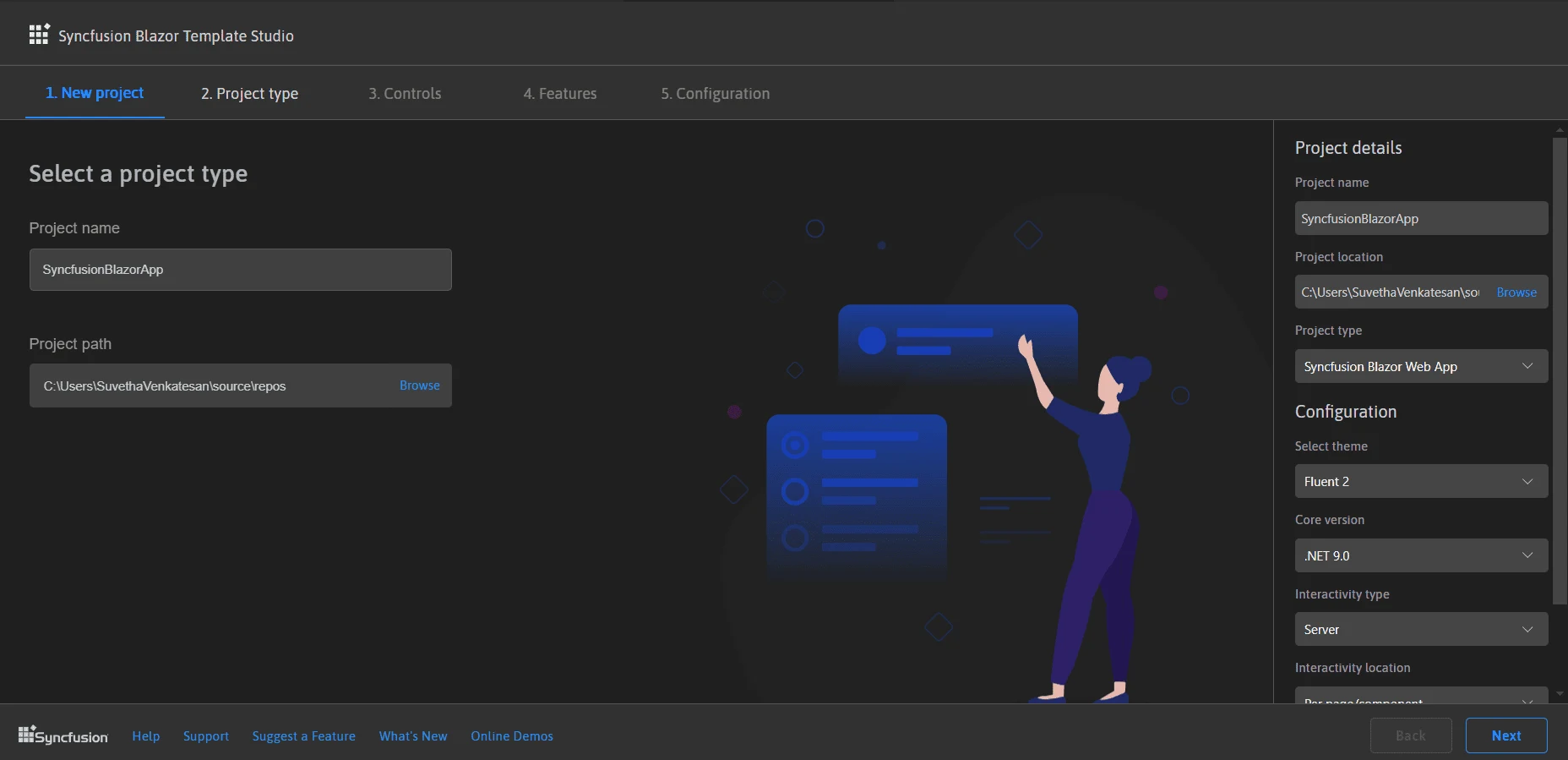
Task: Click the Core version label
Action: click(1330, 520)
